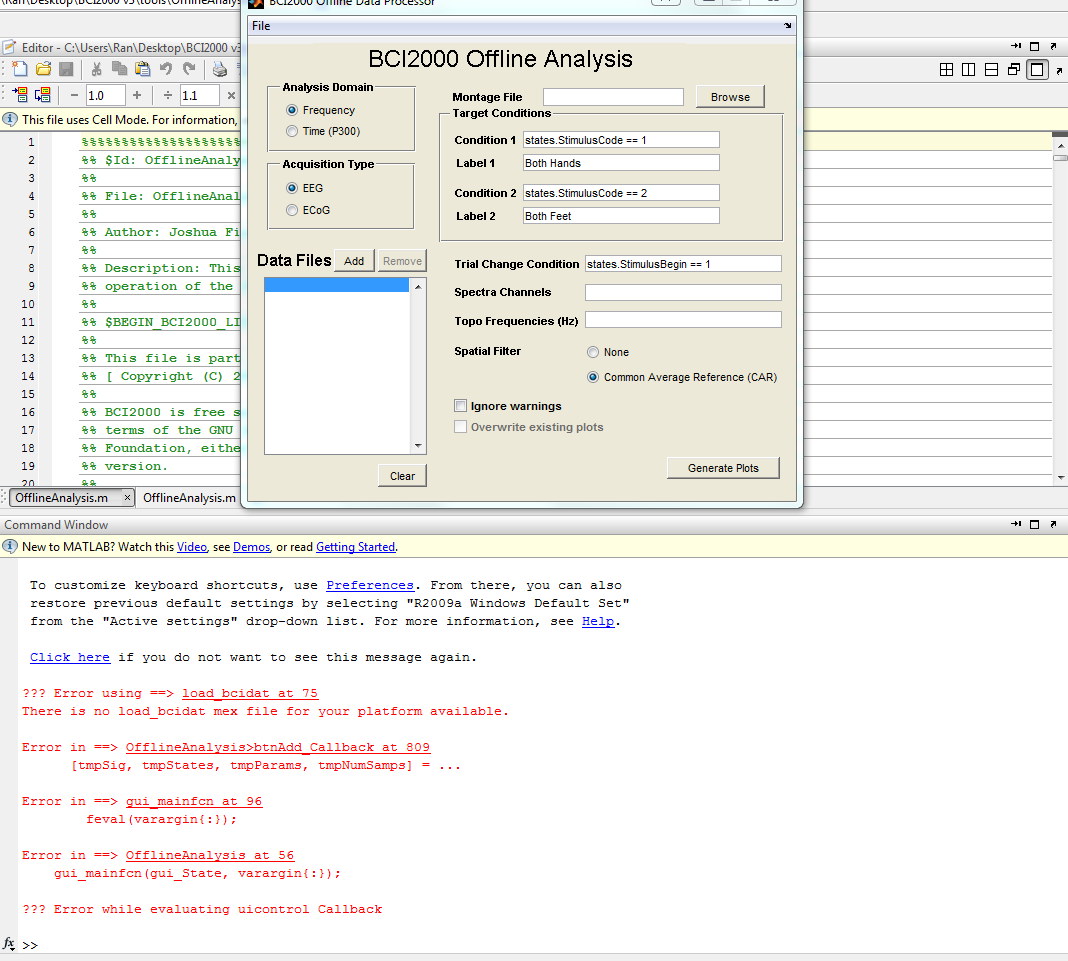Edit the Condition 1 field

[x=621, y=140]
